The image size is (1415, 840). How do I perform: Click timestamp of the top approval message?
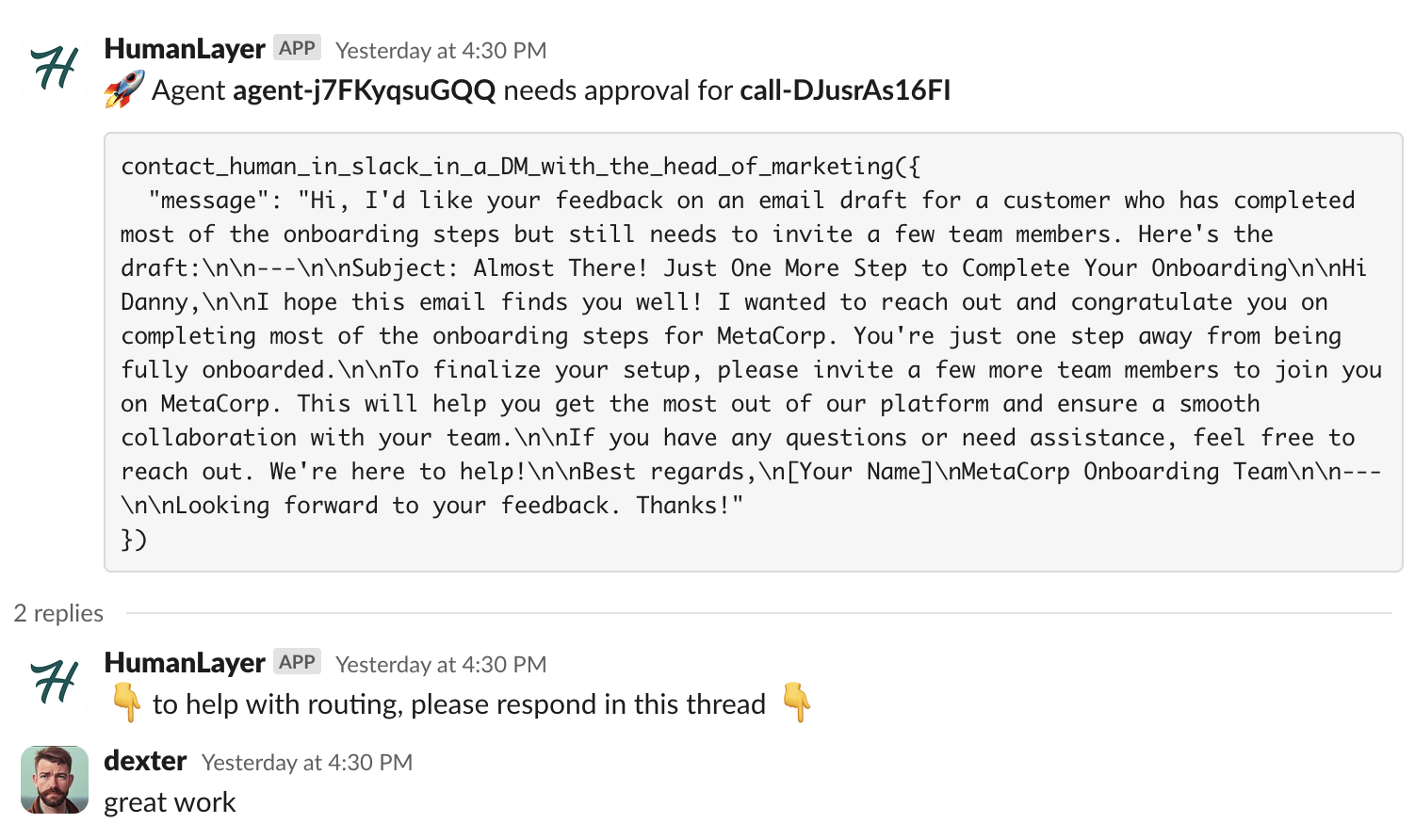[x=441, y=51]
